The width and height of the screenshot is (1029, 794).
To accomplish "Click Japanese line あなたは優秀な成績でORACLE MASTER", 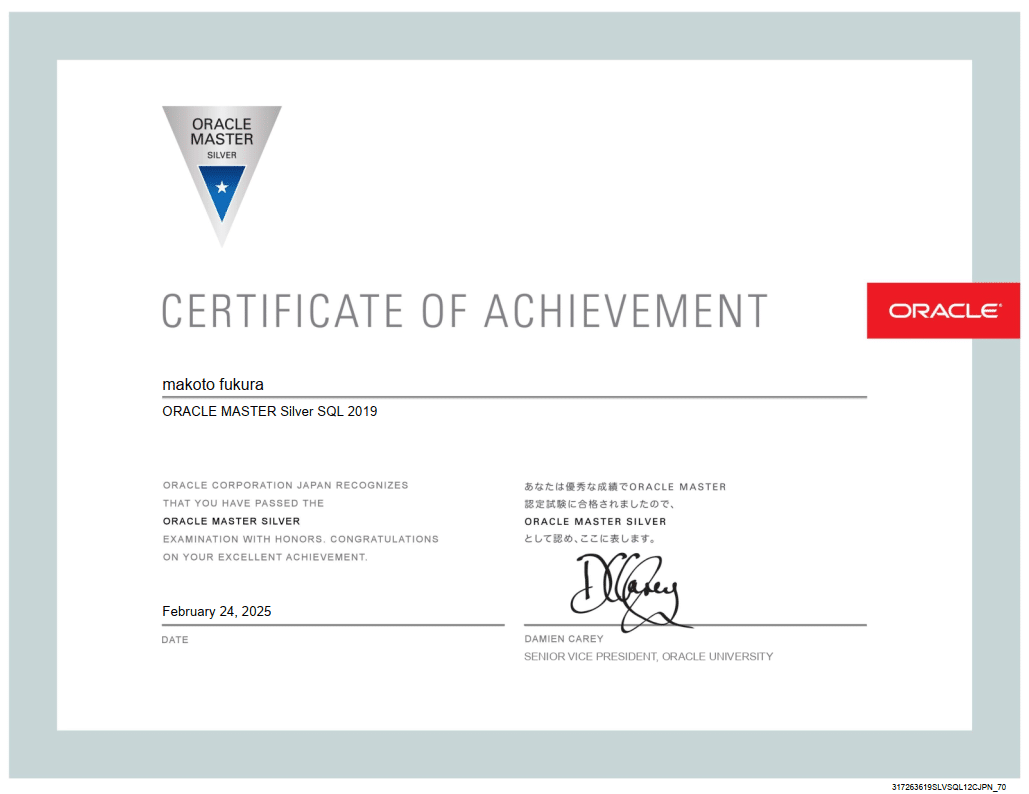I will click(x=625, y=487).
